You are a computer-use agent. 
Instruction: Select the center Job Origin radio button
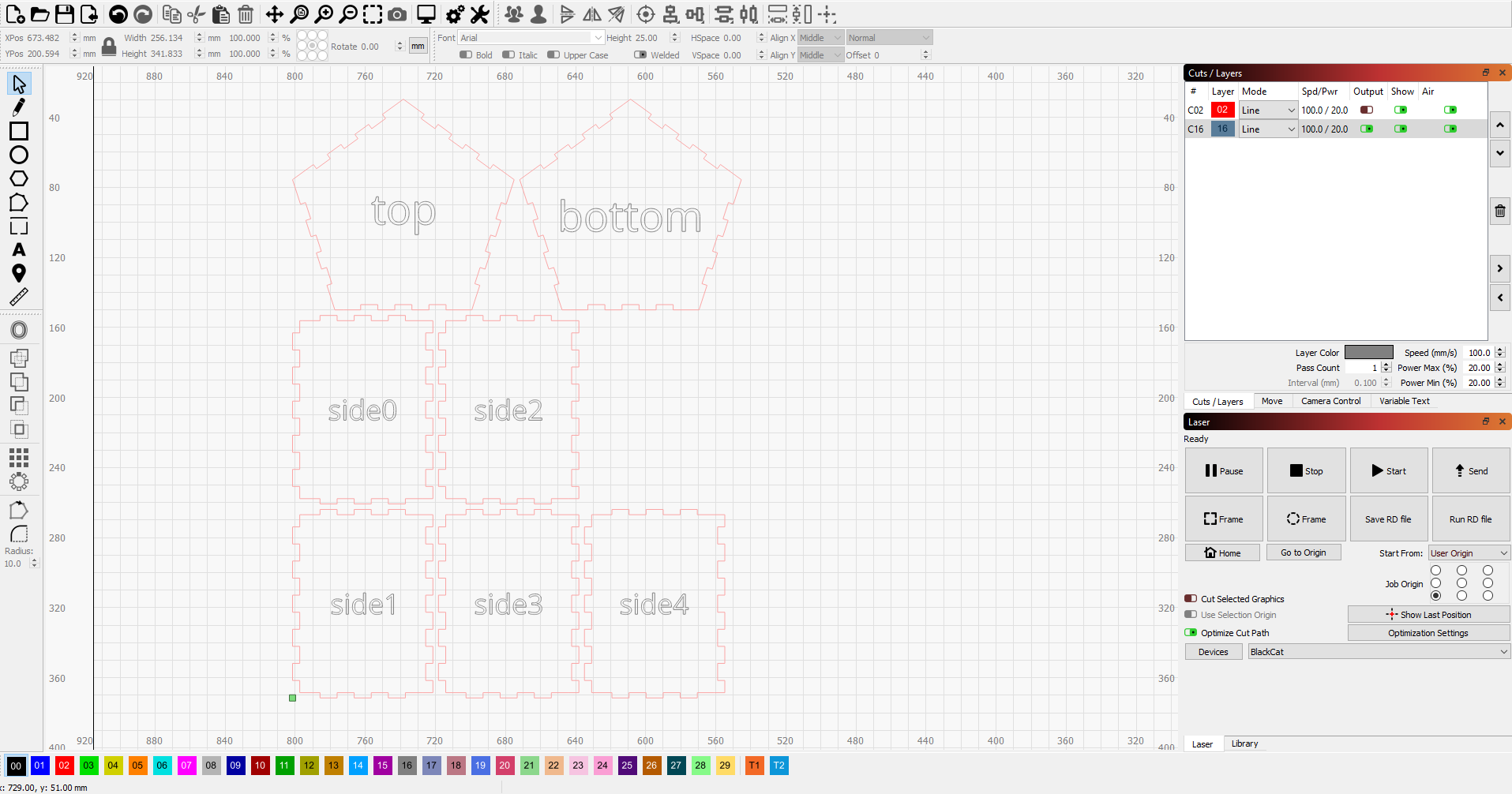click(x=1461, y=583)
